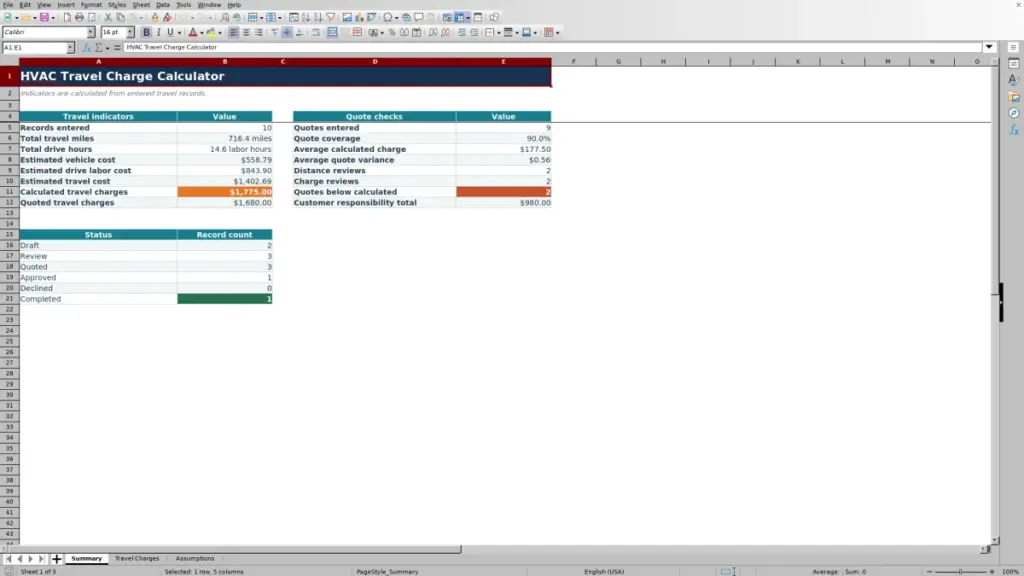Screen dimensions: 1024x576
Task: Click the font color red A swatch
Action: (193, 32)
